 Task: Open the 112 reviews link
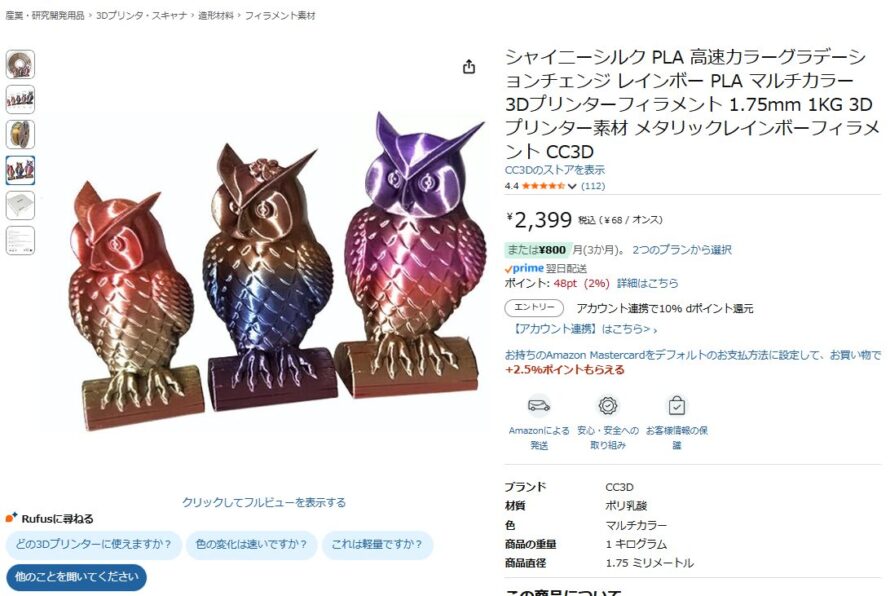[x=593, y=186]
